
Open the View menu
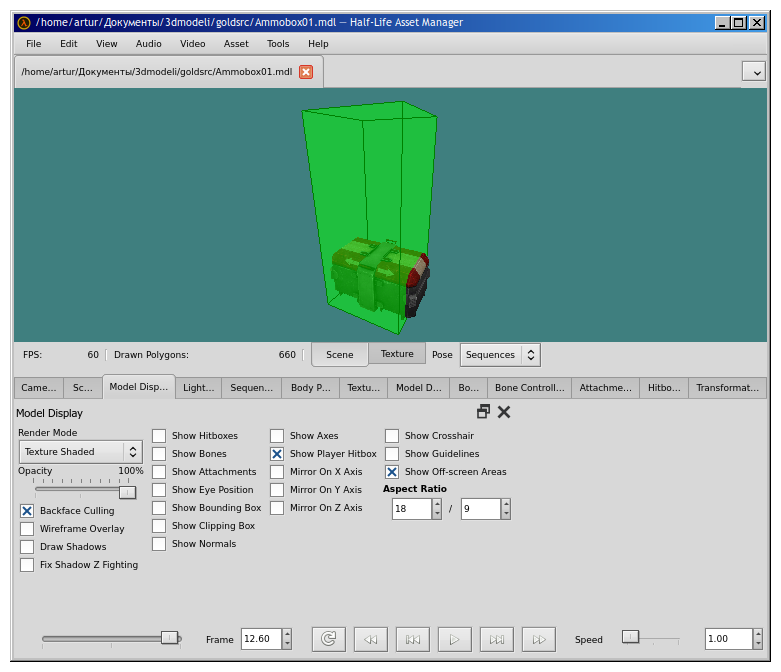107,44
